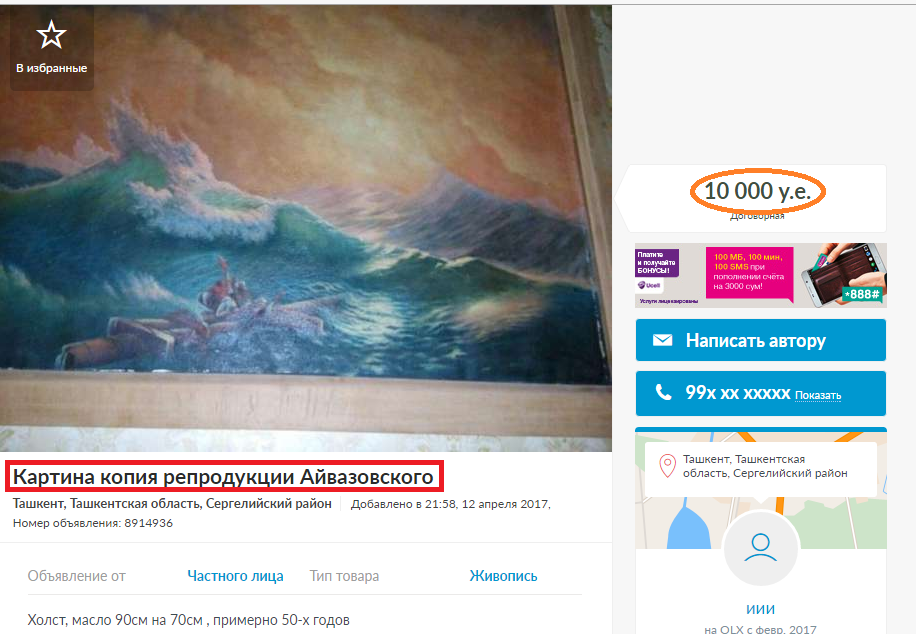Open seller profile named иии
The height and width of the screenshot is (634, 916).
tap(760, 609)
